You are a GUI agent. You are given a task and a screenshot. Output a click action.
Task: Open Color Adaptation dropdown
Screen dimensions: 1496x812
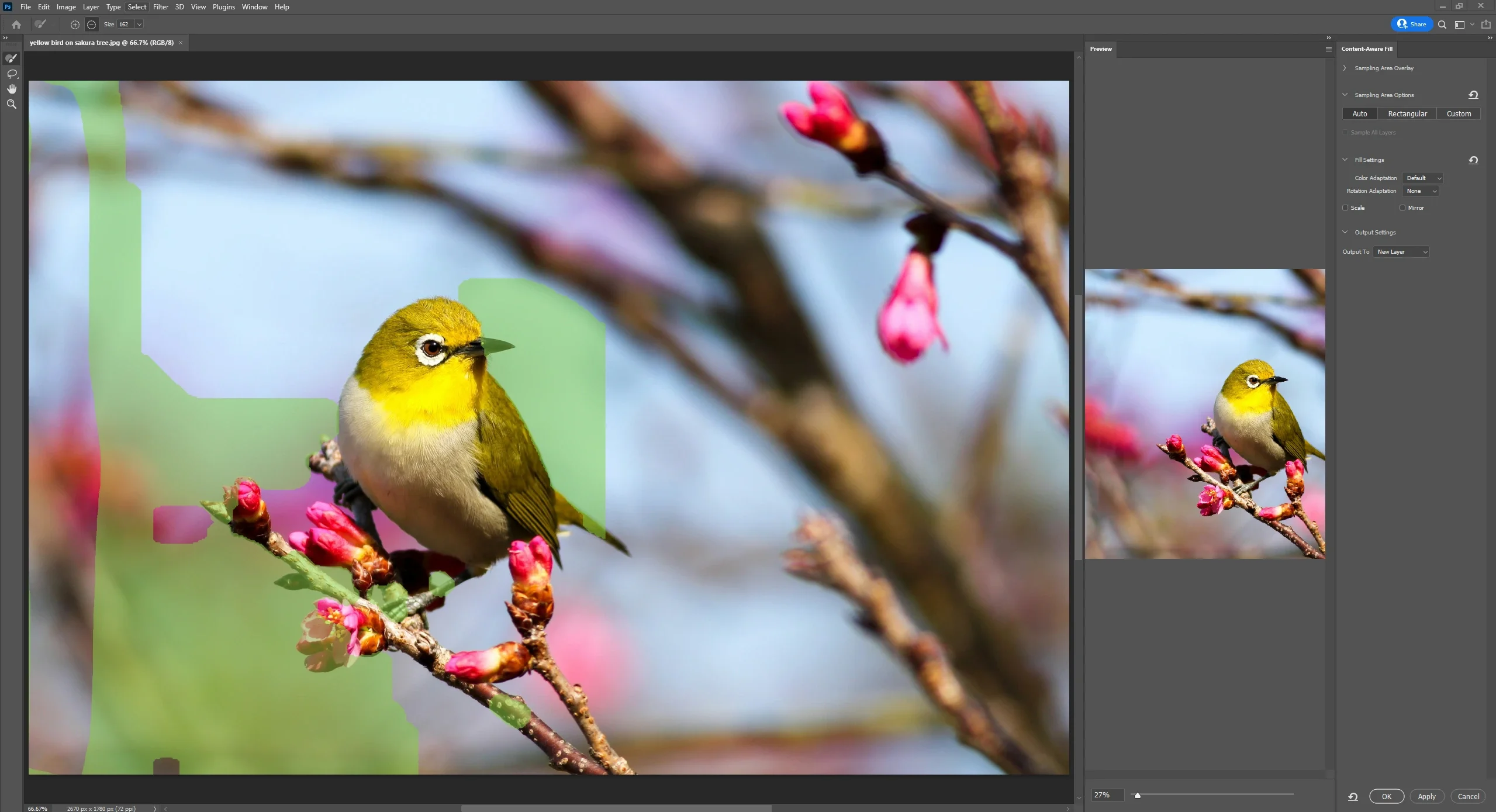coord(1423,178)
